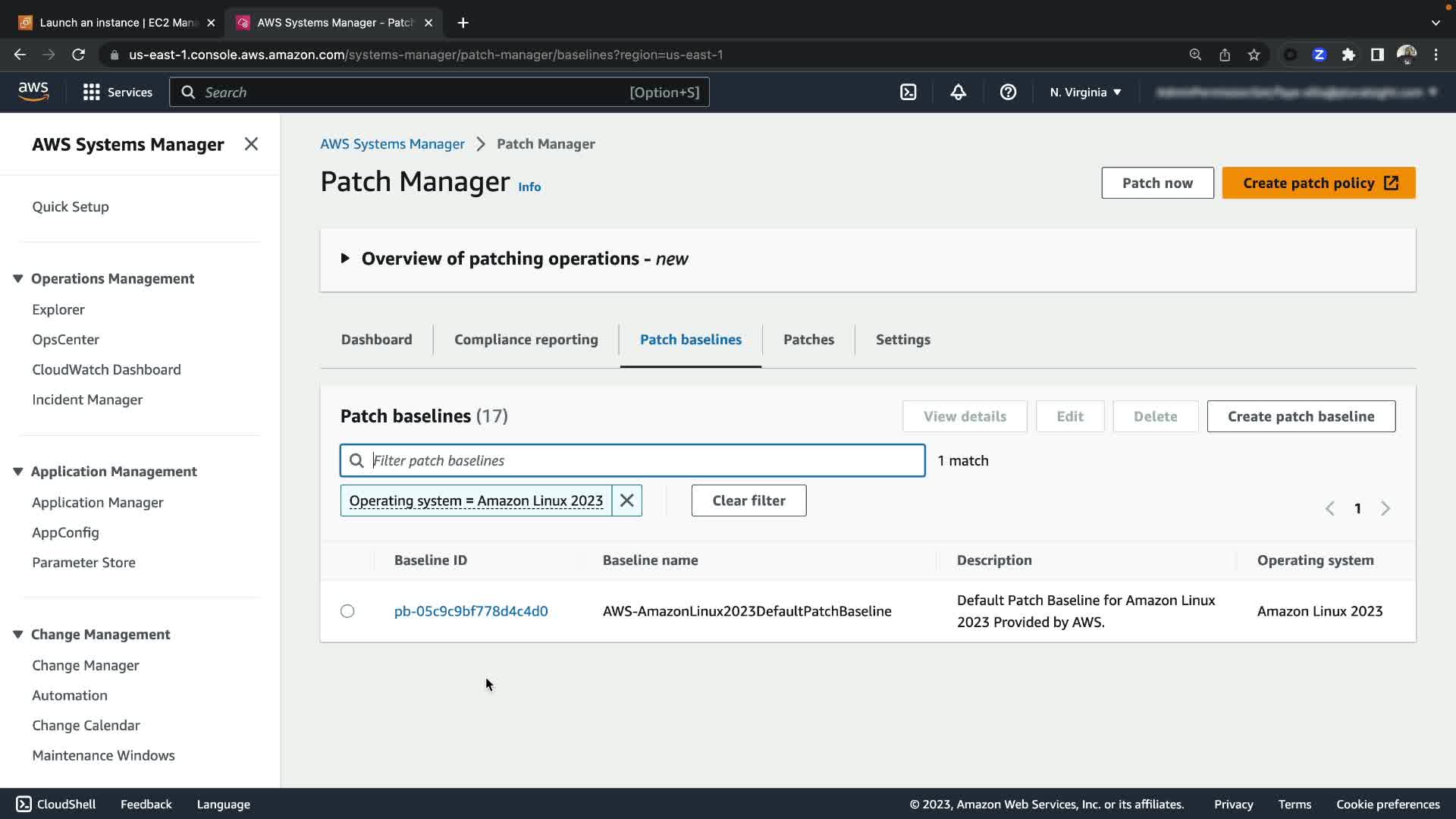The width and height of the screenshot is (1456, 819).
Task: Open the CloudShell icon in top navbar
Action: (x=908, y=92)
